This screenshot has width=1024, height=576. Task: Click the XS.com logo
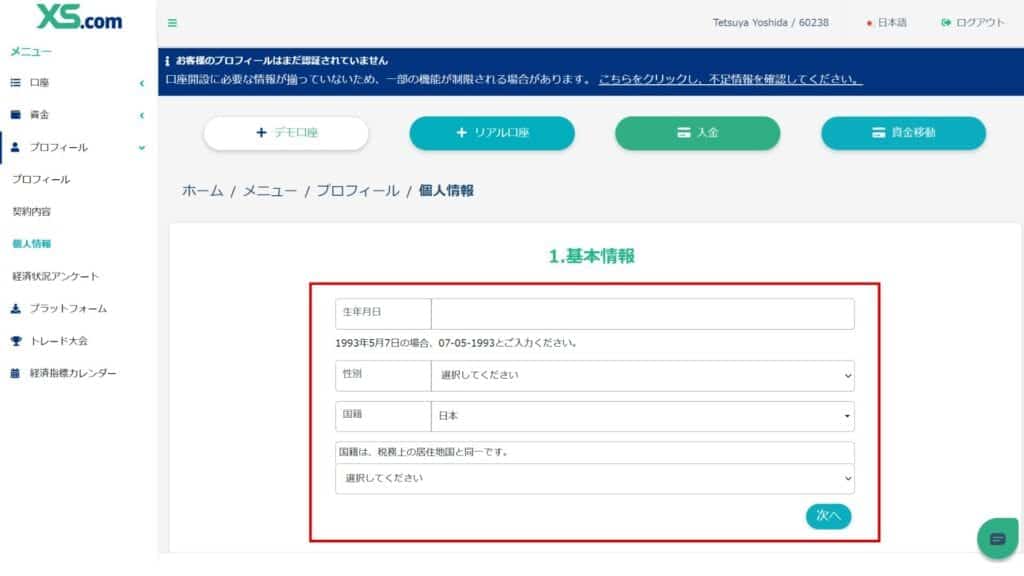[79, 17]
